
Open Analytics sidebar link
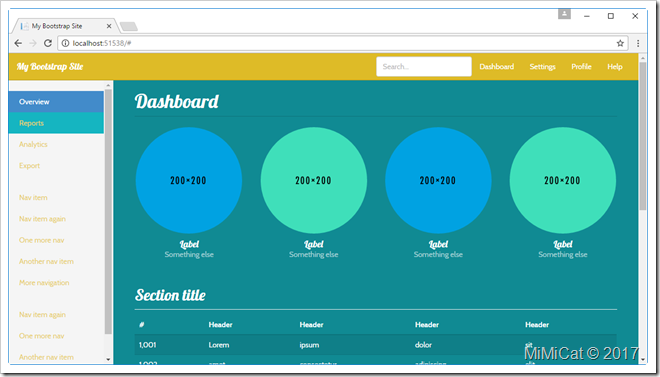(x=33, y=144)
